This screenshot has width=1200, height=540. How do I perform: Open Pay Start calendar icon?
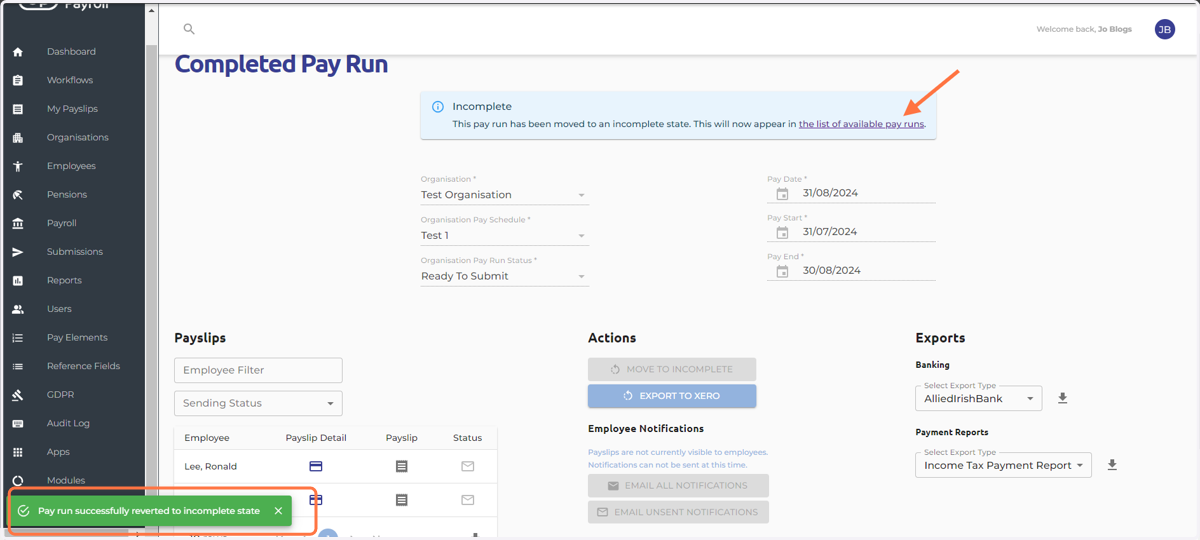782,232
